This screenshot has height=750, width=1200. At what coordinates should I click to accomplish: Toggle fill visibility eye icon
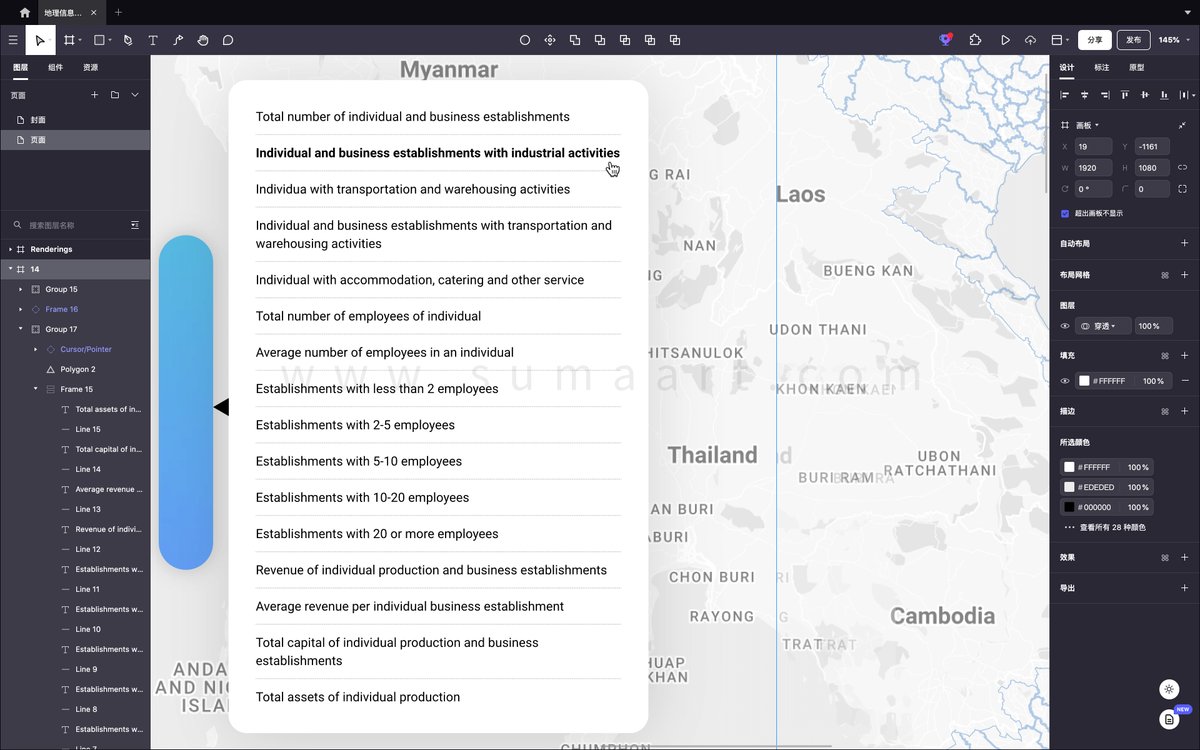[x=1065, y=381]
